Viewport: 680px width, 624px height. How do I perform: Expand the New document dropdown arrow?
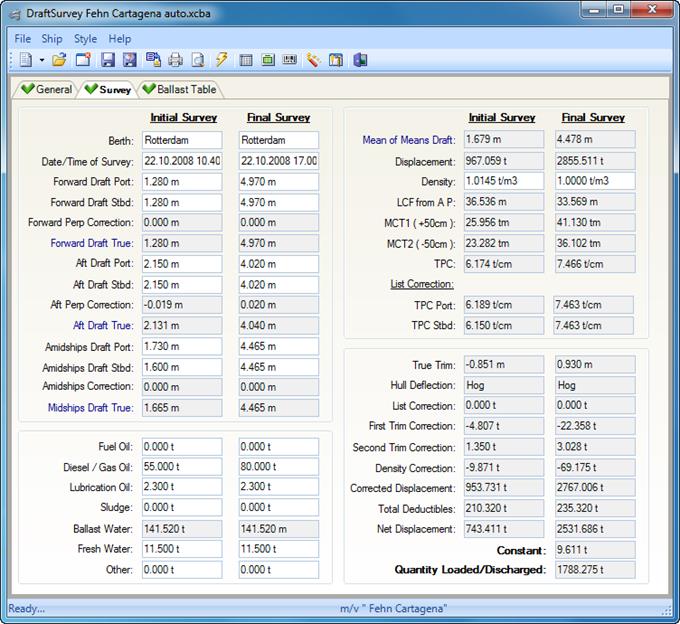coord(41,61)
